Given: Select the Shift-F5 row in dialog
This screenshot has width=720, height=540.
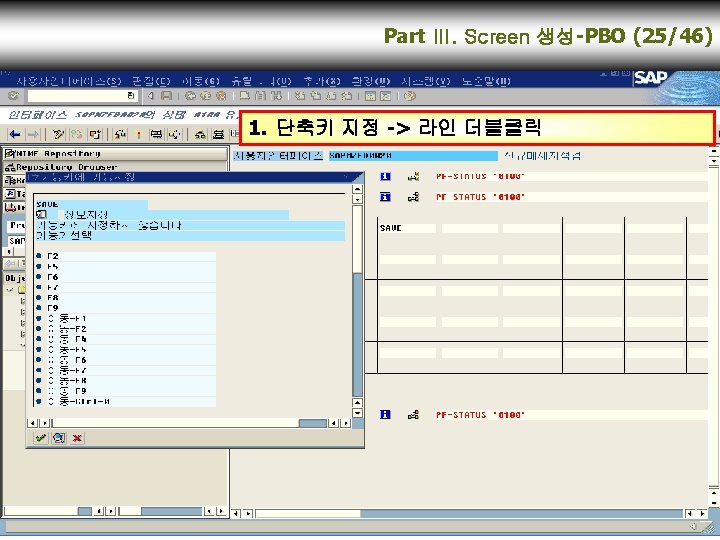Looking at the screenshot, I should (x=125, y=349).
